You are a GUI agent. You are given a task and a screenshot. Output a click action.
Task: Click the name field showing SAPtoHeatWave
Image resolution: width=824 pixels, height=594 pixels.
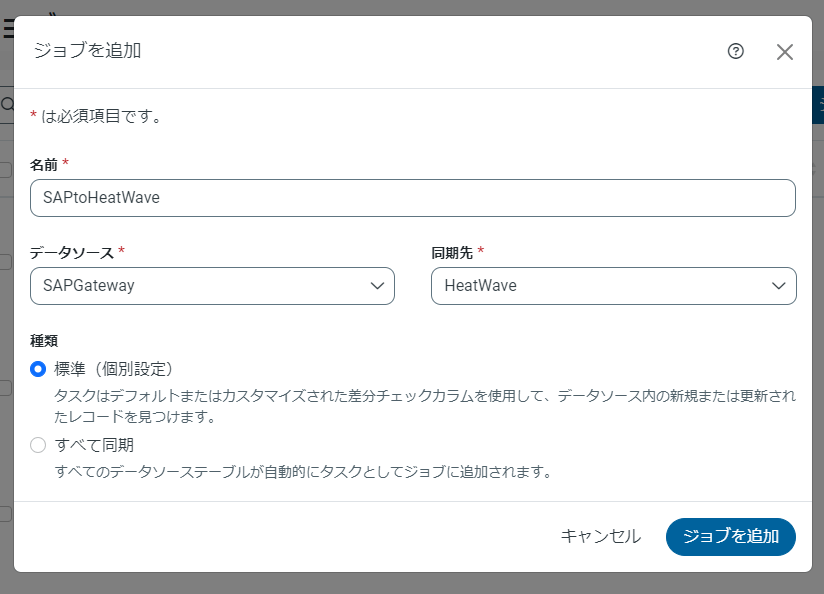pyautogui.click(x=412, y=197)
